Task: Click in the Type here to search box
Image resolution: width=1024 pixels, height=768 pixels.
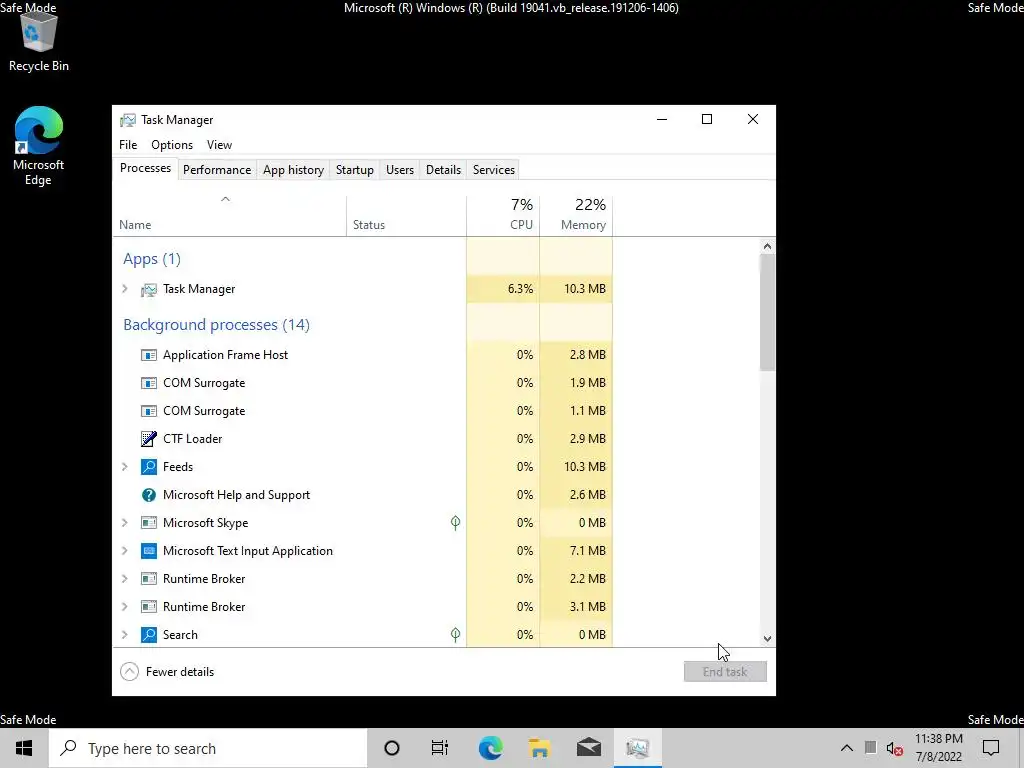Action: (x=208, y=748)
